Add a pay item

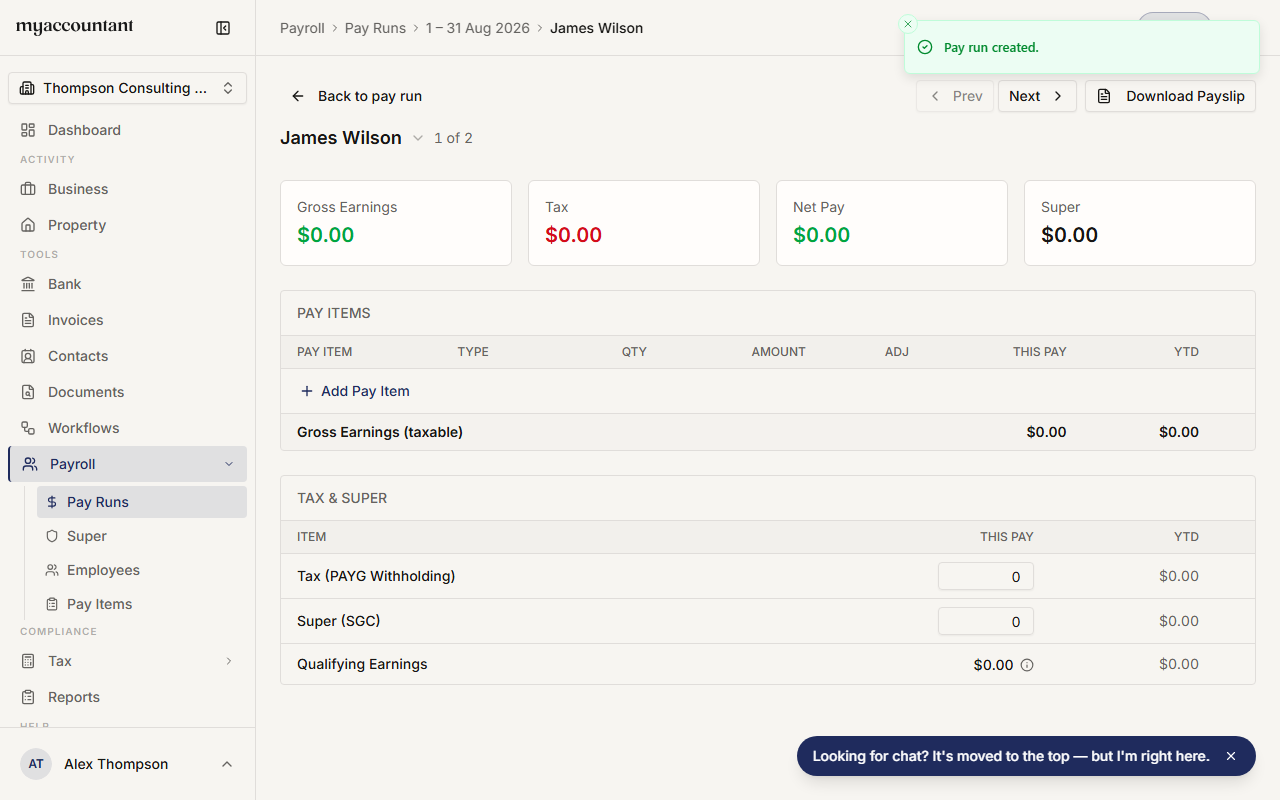pyautogui.click(x=355, y=391)
